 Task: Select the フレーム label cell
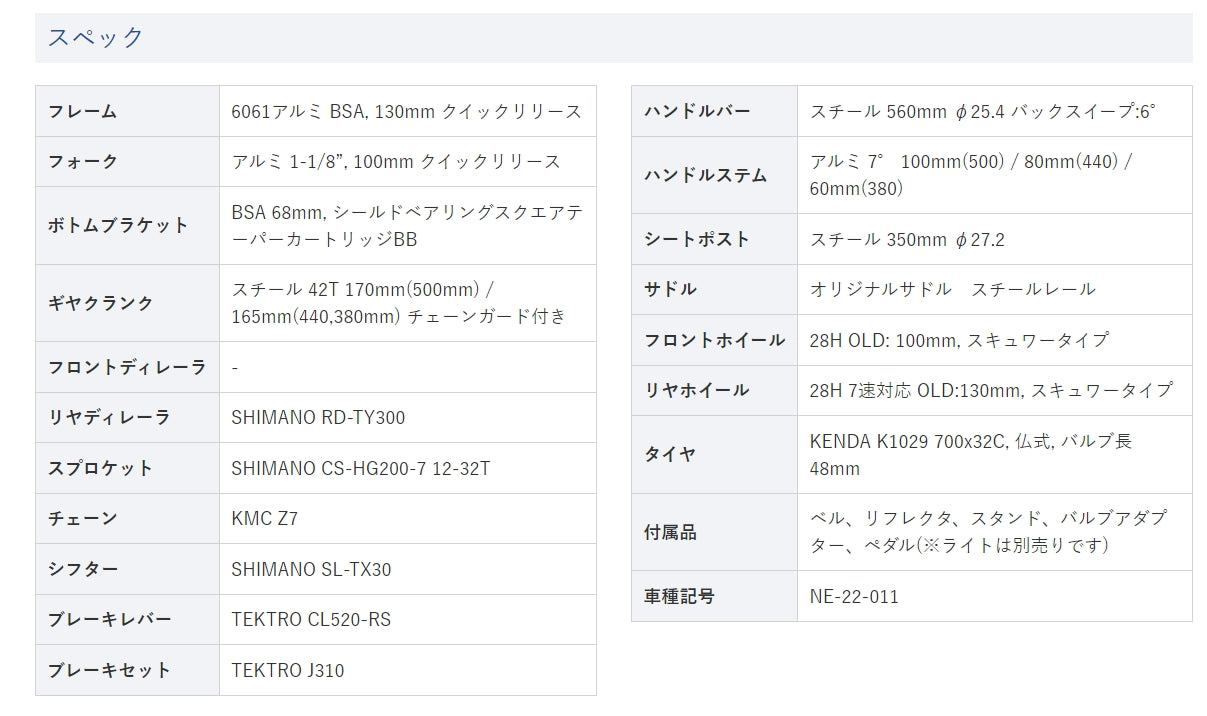coord(127,111)
